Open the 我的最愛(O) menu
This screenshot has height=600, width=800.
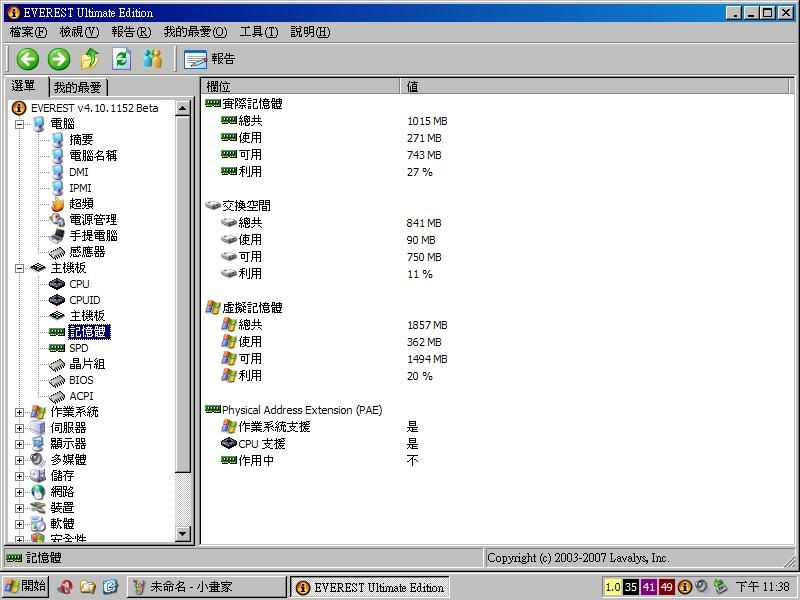195,32
